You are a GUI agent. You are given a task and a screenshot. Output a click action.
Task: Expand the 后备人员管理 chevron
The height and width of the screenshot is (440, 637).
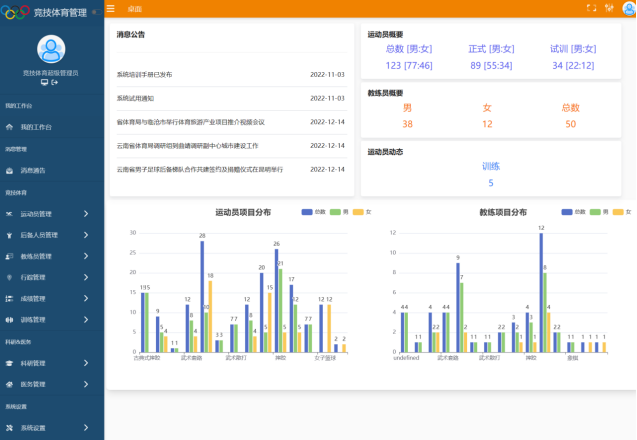[x=86, y=235]
